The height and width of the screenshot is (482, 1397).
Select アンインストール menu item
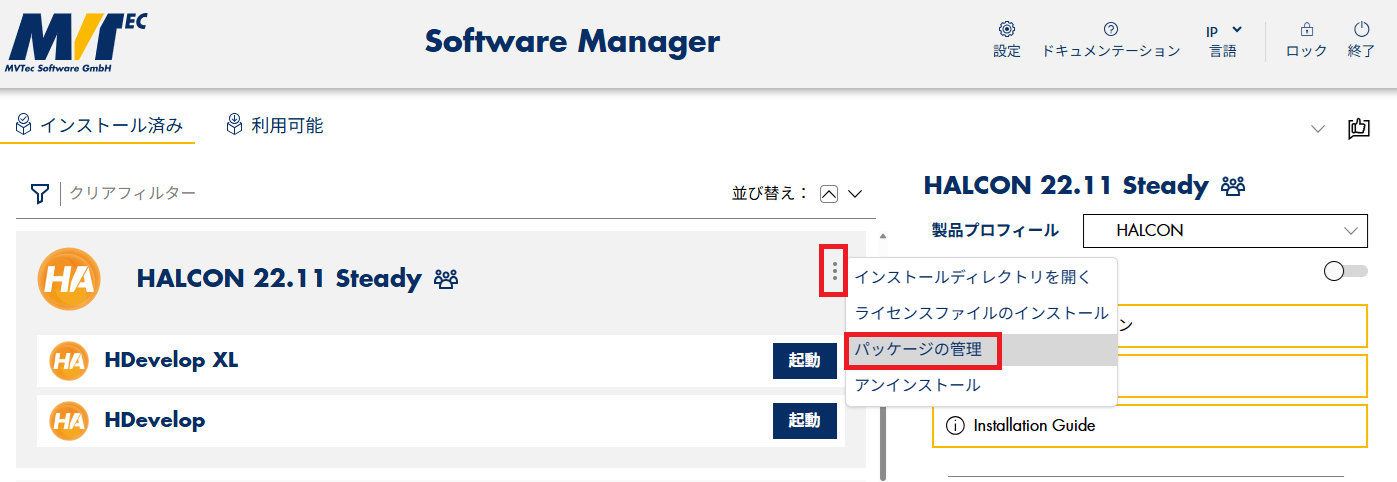(981, 385)
